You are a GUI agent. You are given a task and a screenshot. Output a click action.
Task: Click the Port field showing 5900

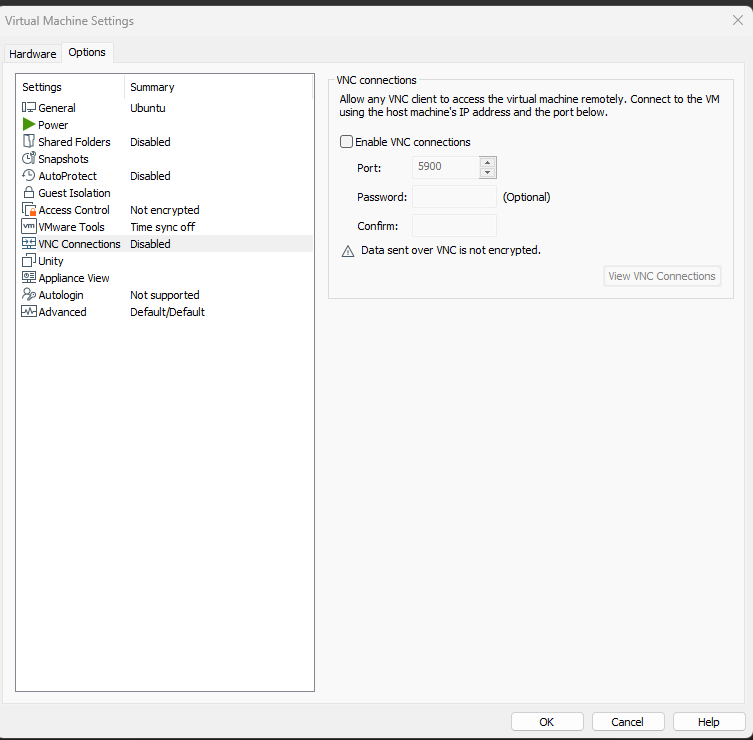(446, 167)
